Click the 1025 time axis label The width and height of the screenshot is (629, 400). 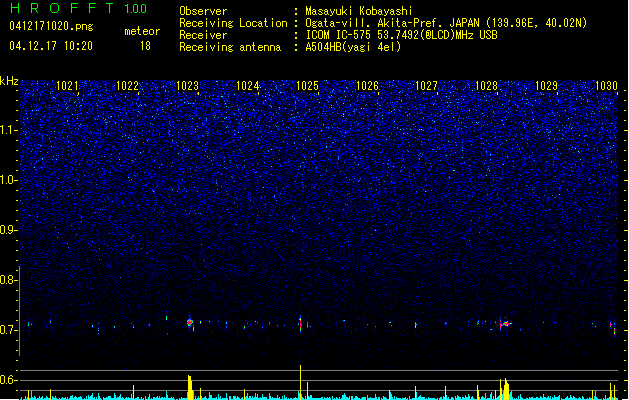307,86
